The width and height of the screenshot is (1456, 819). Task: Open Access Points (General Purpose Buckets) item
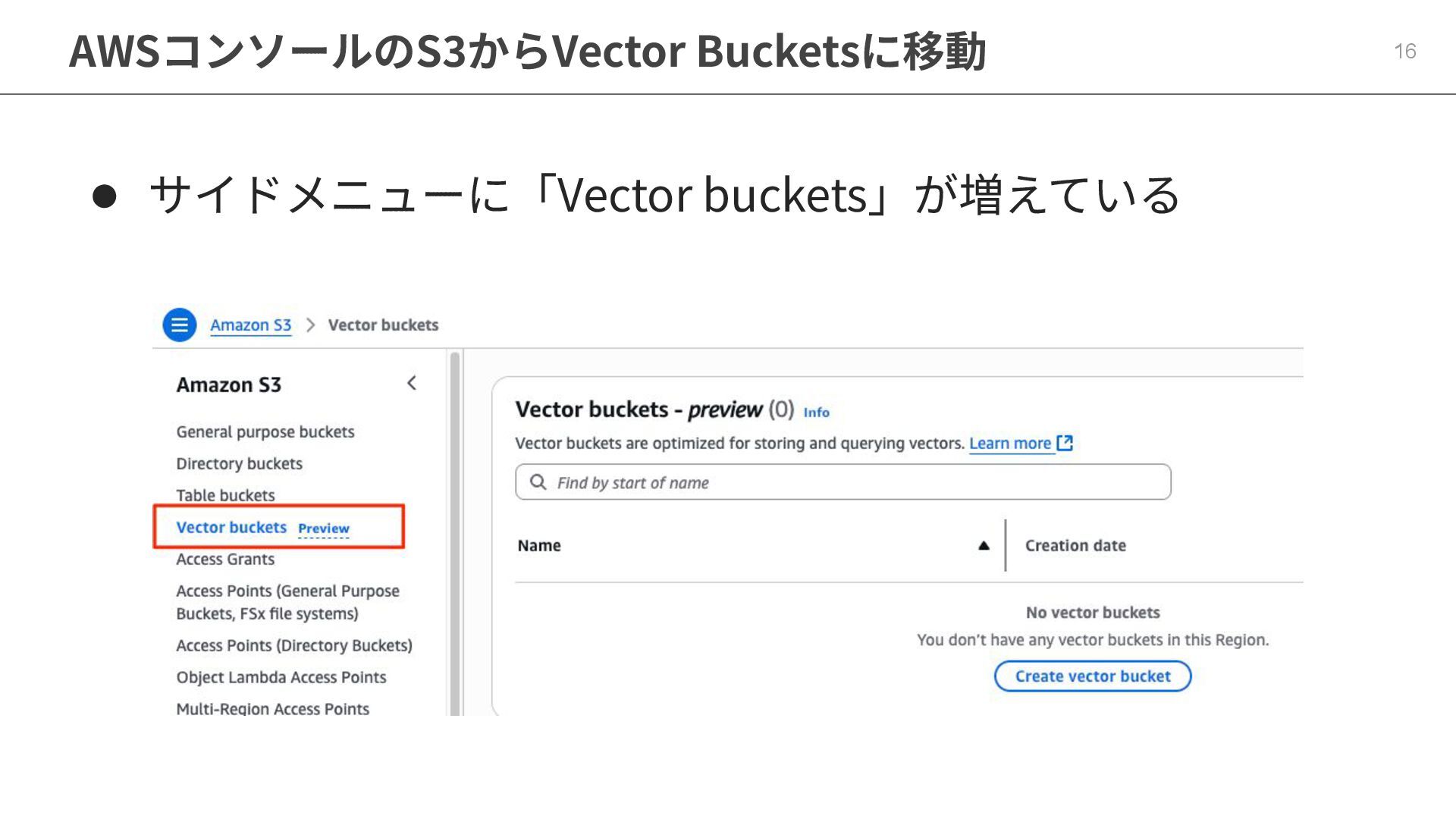coord(287,602)
